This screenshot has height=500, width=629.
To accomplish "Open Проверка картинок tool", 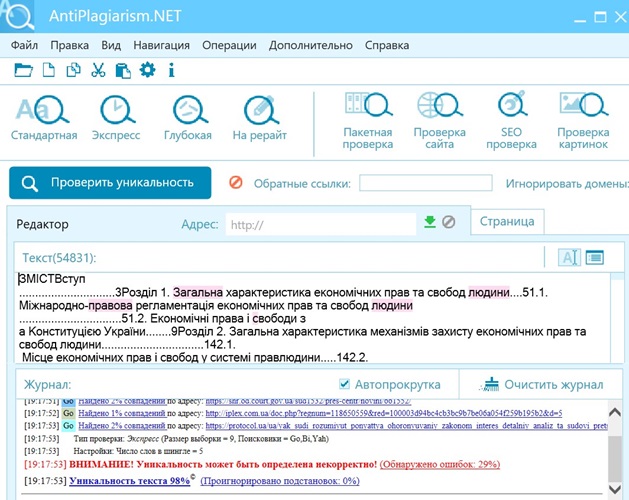I will click(583, 120).
